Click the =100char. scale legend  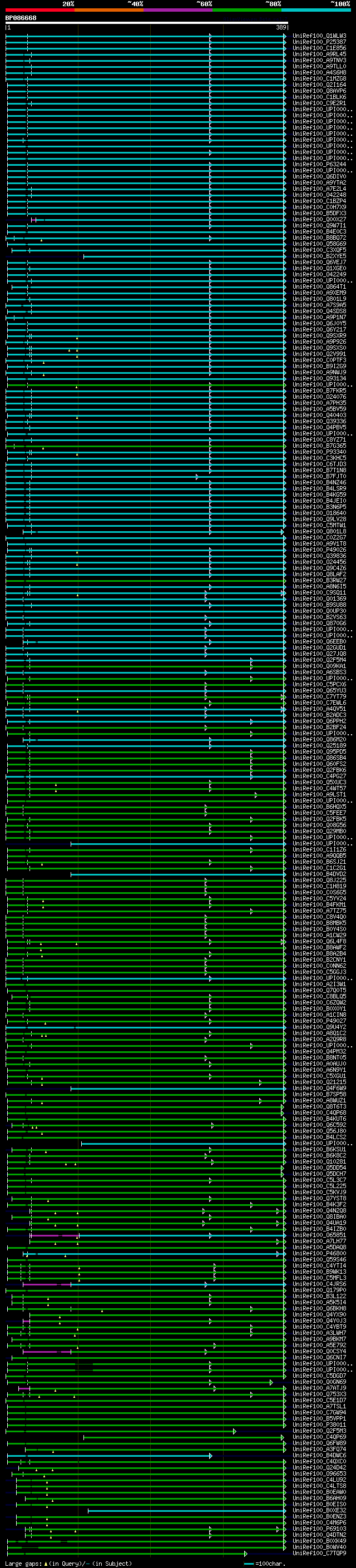click(x=264, y=1563)
